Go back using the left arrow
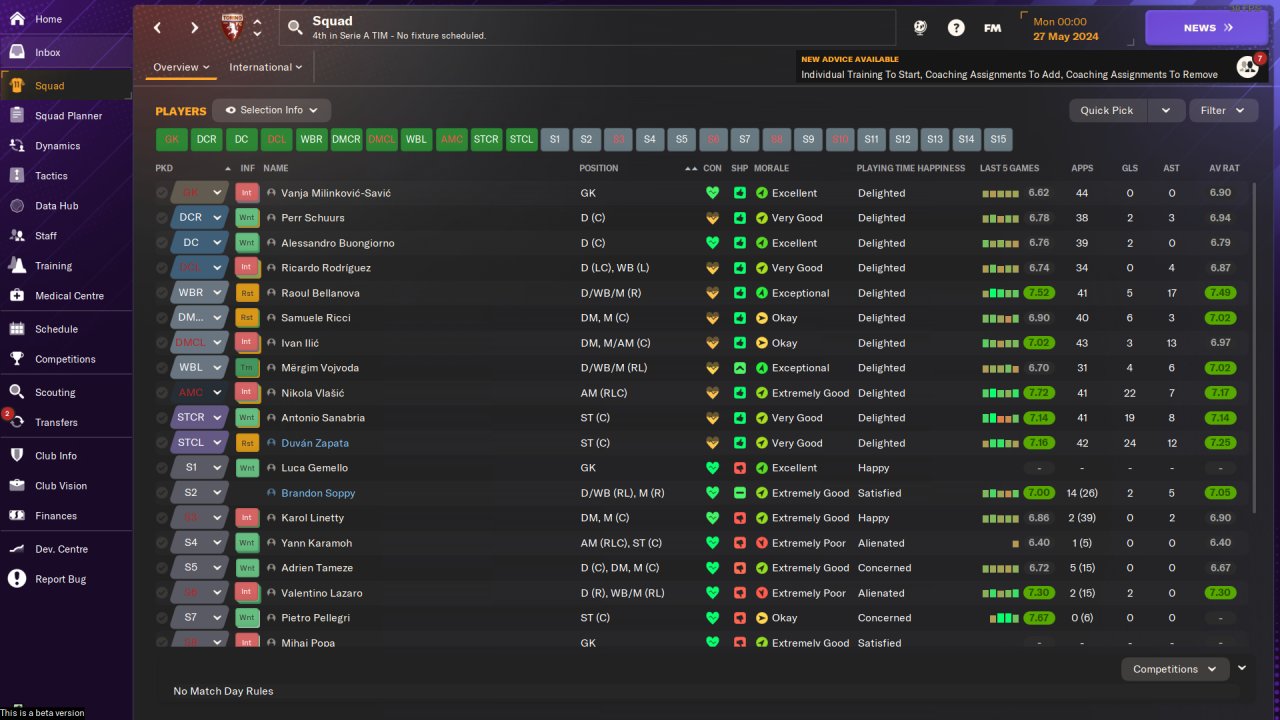1280x720 pixels. coord(158,28)
